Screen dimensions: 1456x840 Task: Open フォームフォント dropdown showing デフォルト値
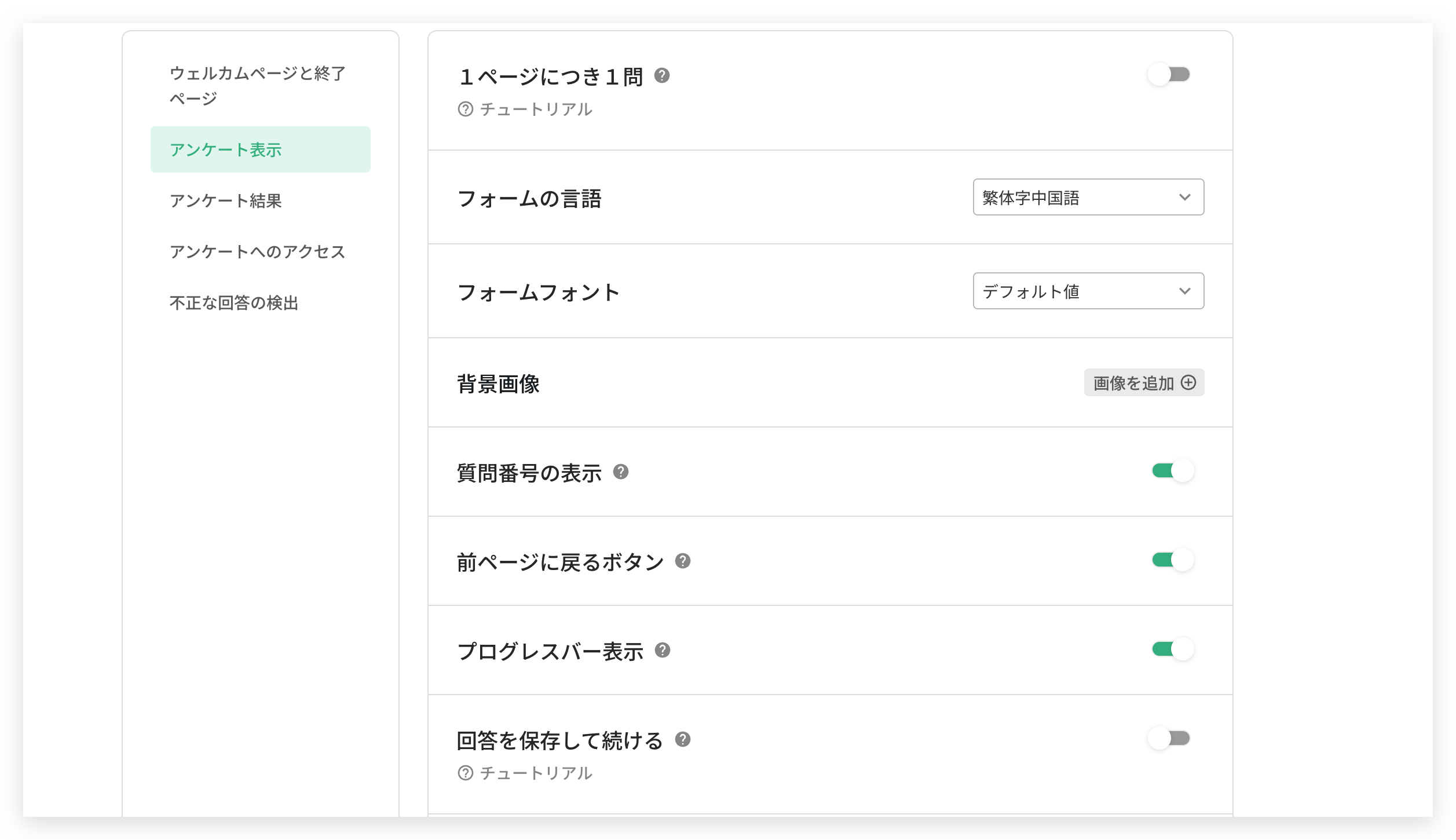pyautogui.click(x=1088, y=291)
